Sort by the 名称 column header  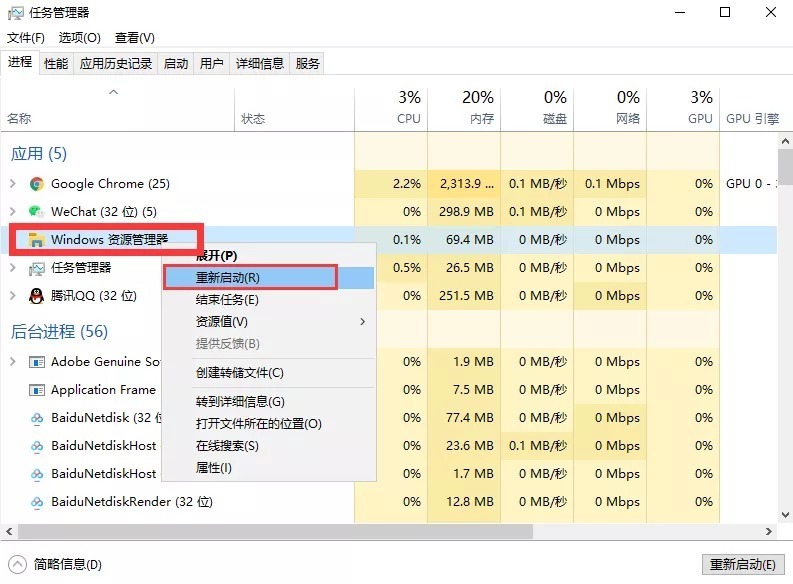117,110
